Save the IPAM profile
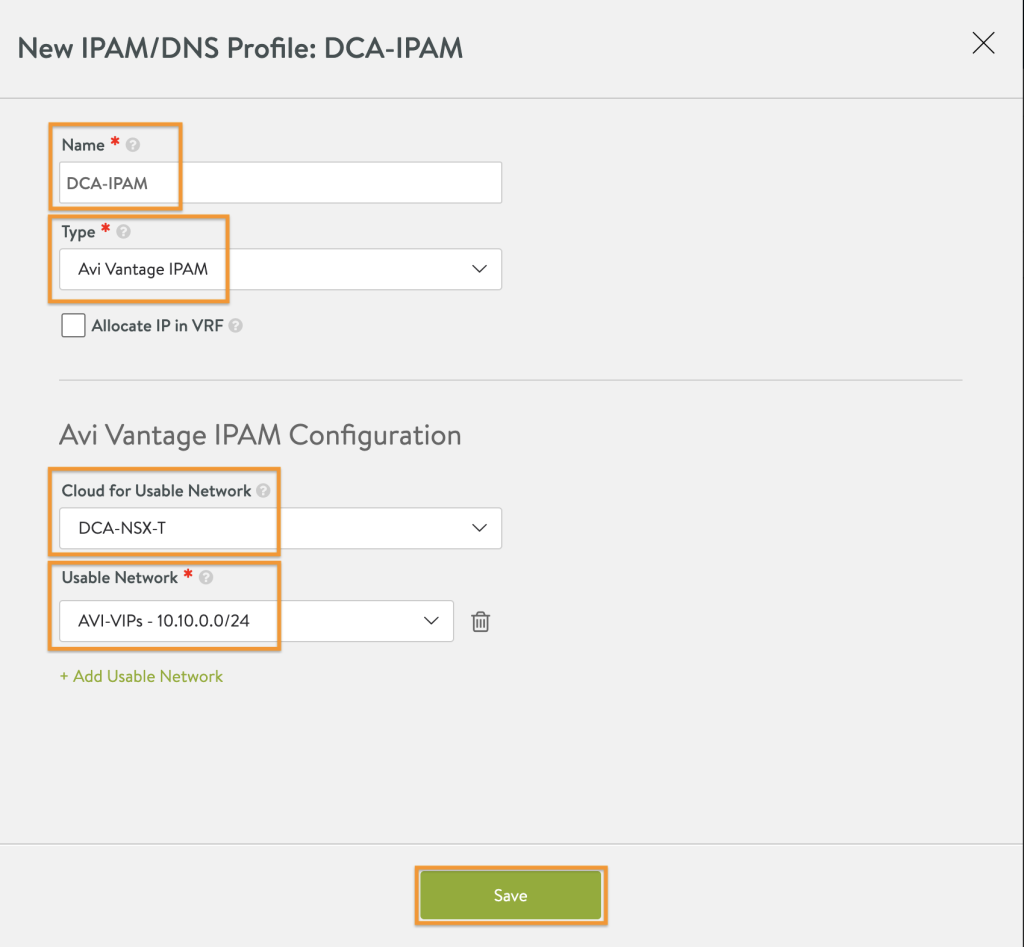The height and width of the screenshot is (947, 1024). click(x=510, y=895)
